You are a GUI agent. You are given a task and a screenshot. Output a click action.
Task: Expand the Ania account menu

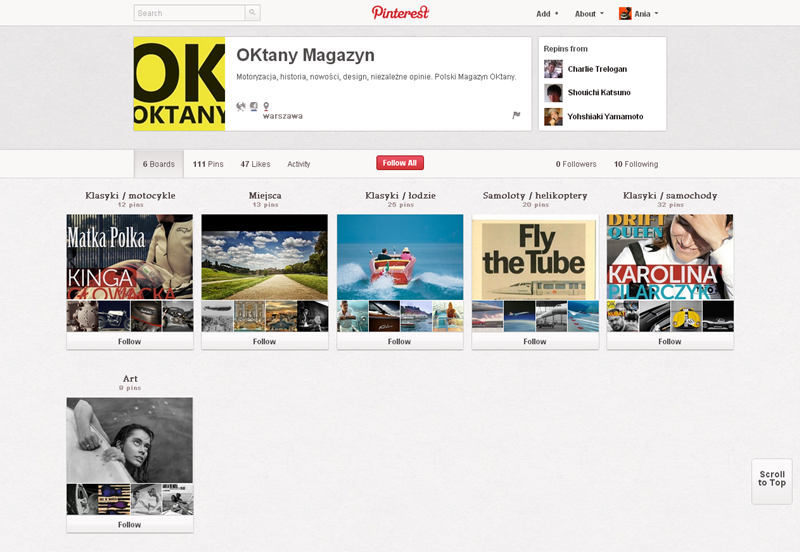(x=638, y=14)
